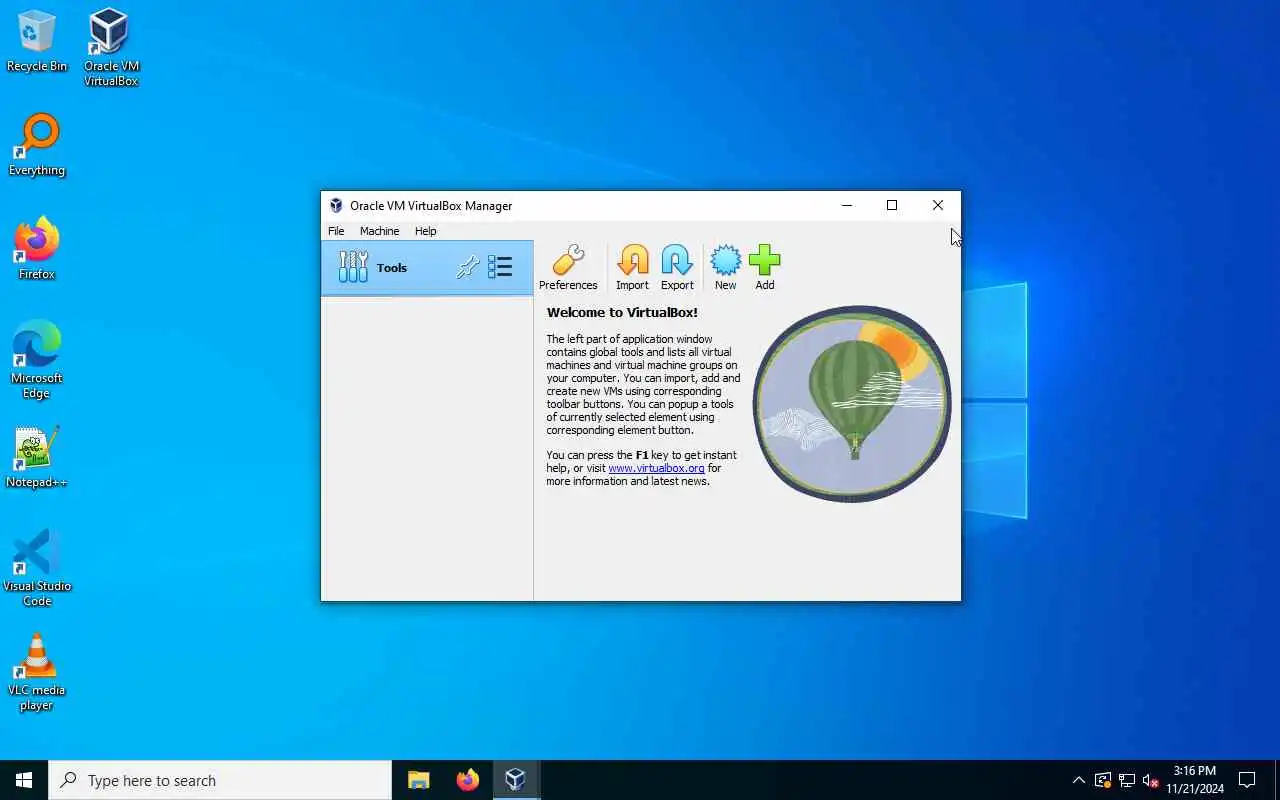Click the Import appliance icon

[632, 268]
